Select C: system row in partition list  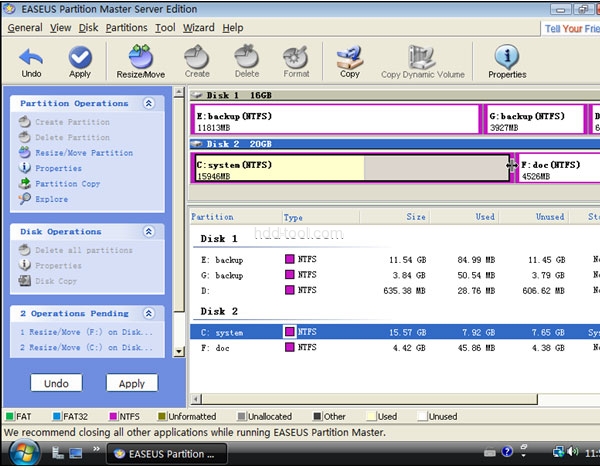coord(395,332)
